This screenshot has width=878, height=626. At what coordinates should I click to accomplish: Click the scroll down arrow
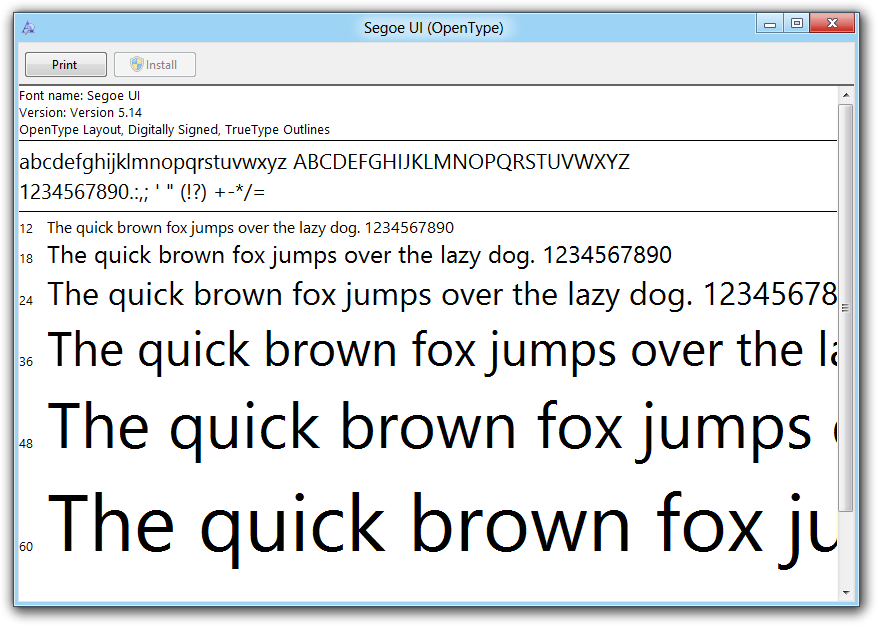coord(846,592)
